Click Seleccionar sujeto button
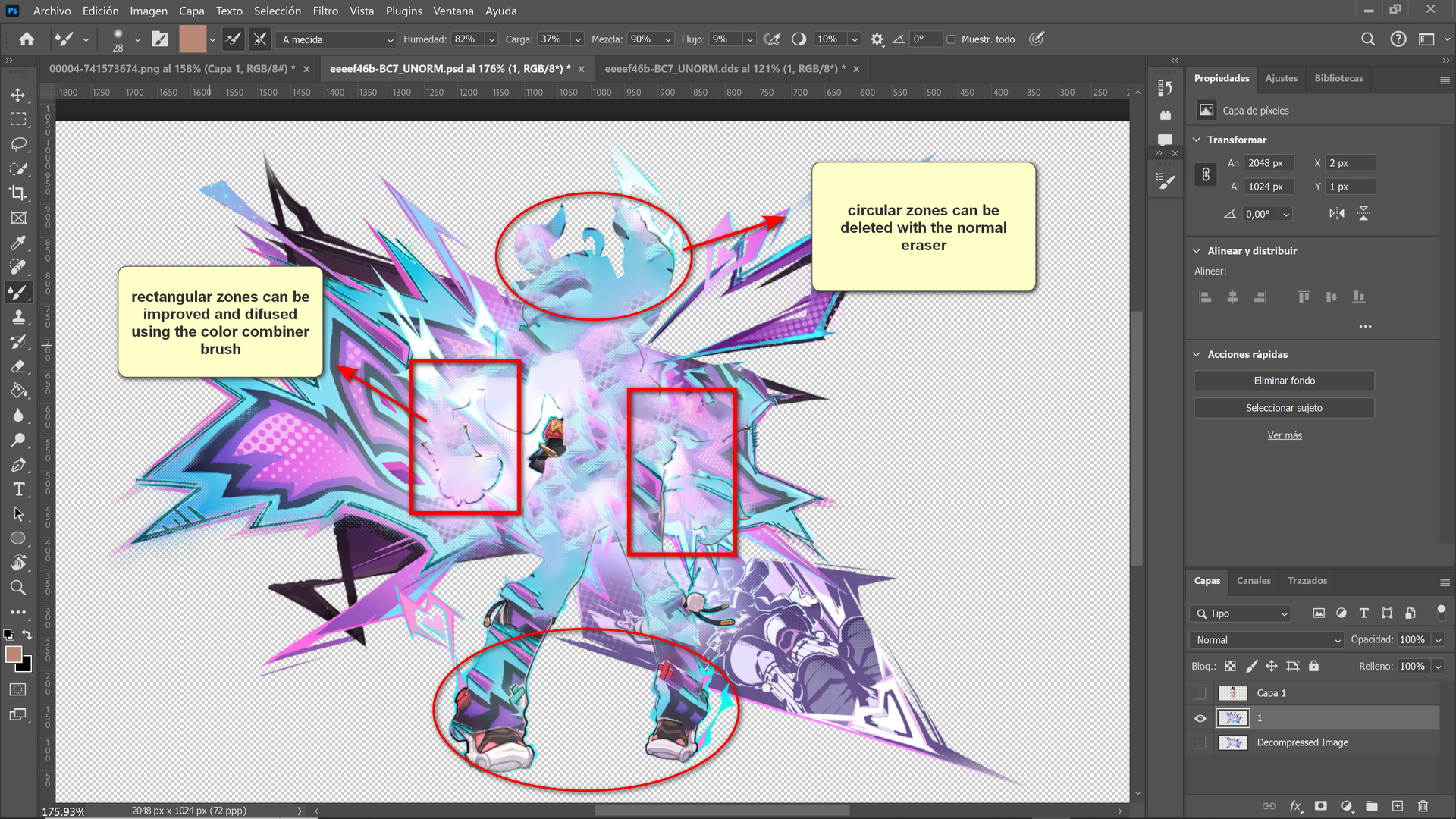Screen dimensions: 1456x819 point(1284,408)
